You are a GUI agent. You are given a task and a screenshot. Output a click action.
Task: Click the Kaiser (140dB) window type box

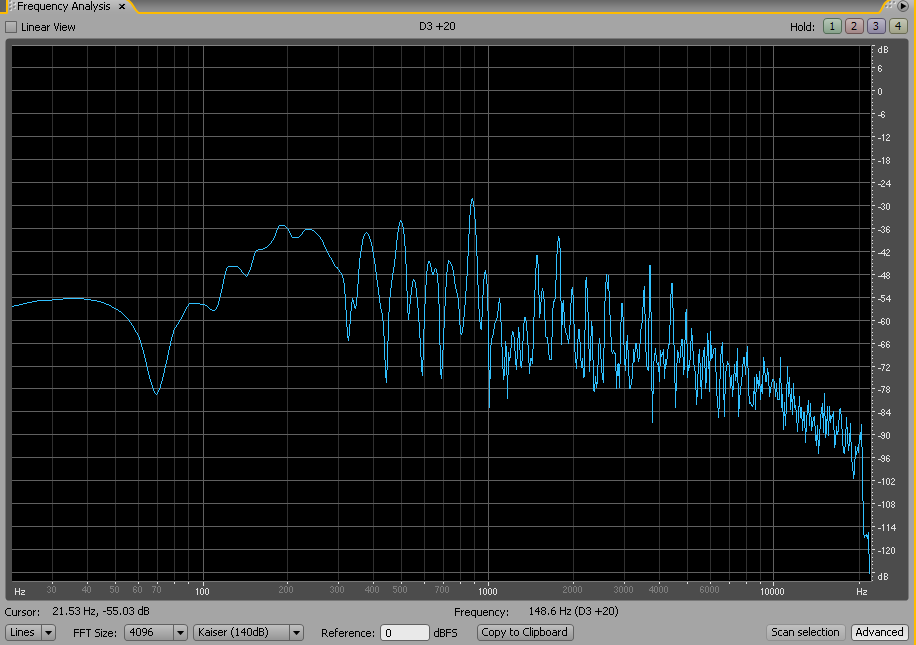point(241,632)
